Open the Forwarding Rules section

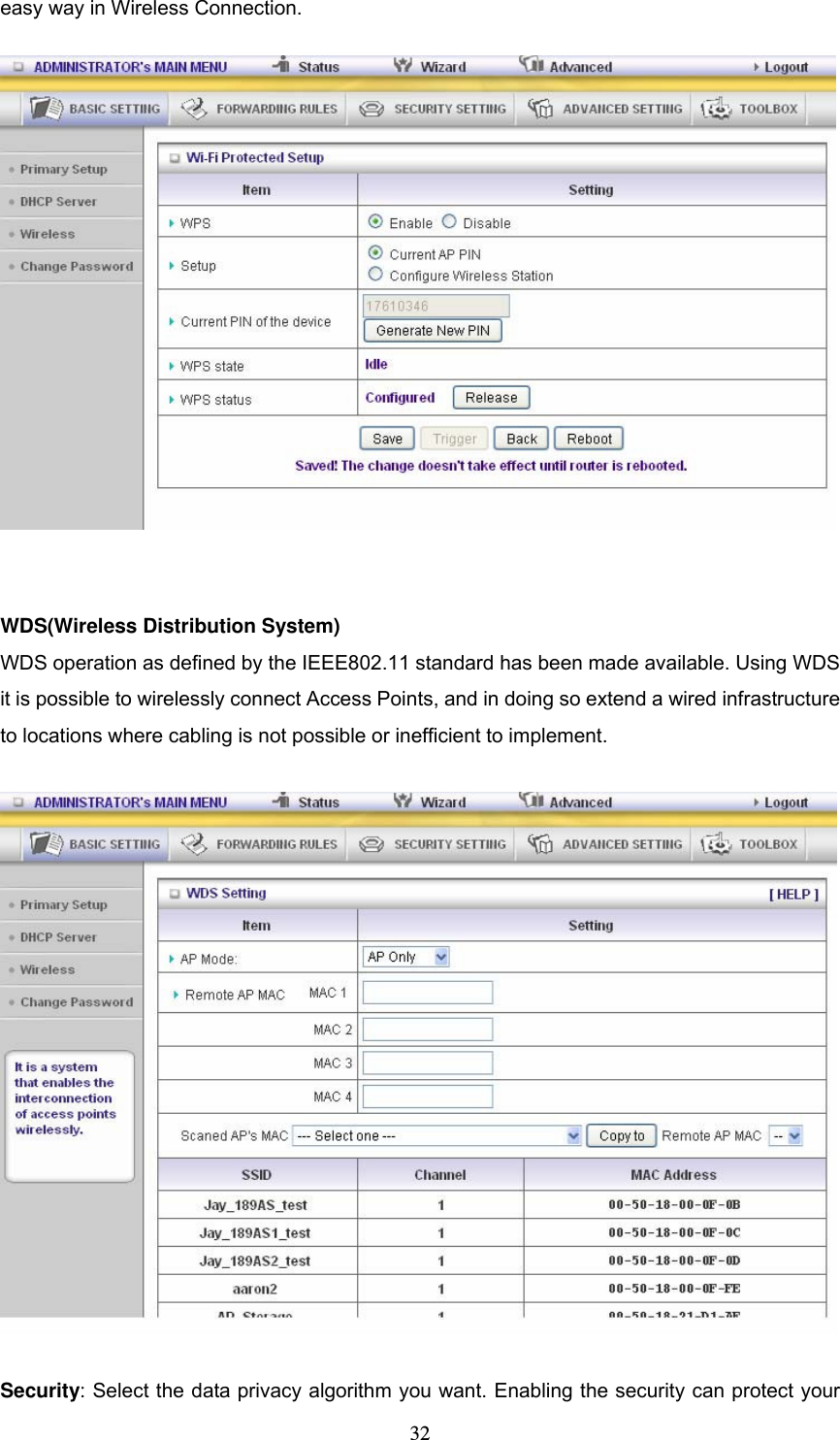[x=257, y=108]
